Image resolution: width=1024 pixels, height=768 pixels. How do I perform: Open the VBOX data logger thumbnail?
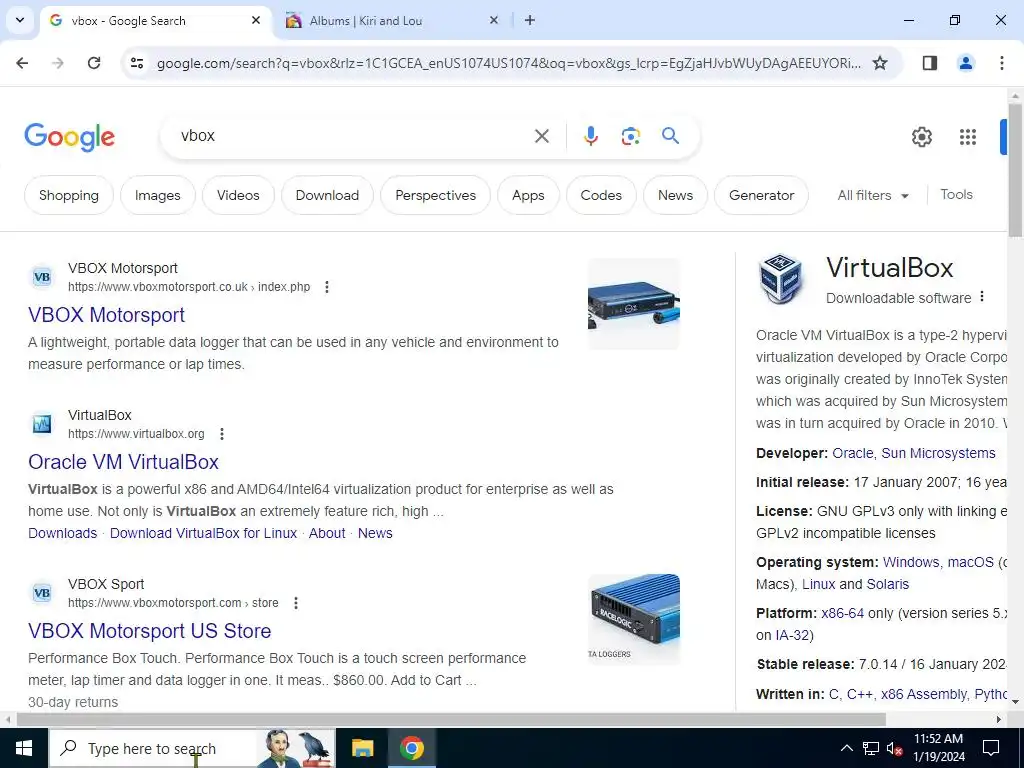[633, 304]
